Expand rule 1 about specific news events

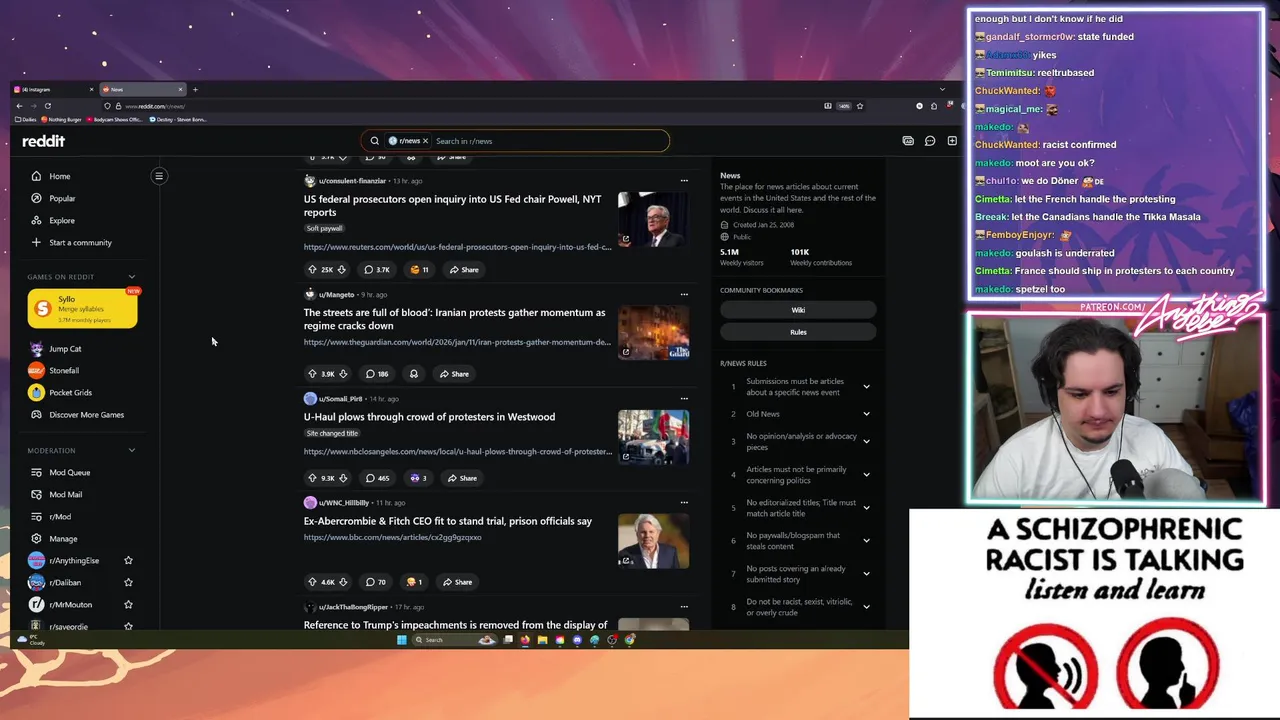coord(866,387)
